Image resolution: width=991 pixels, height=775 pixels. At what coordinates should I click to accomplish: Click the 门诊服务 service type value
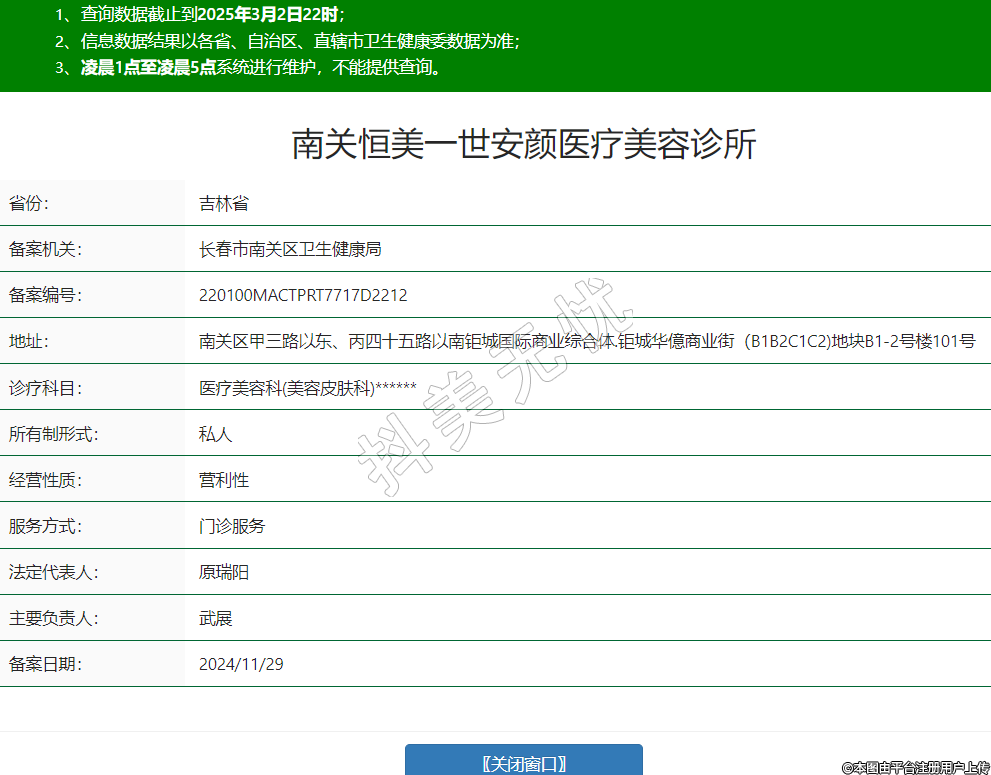[231, 526]
